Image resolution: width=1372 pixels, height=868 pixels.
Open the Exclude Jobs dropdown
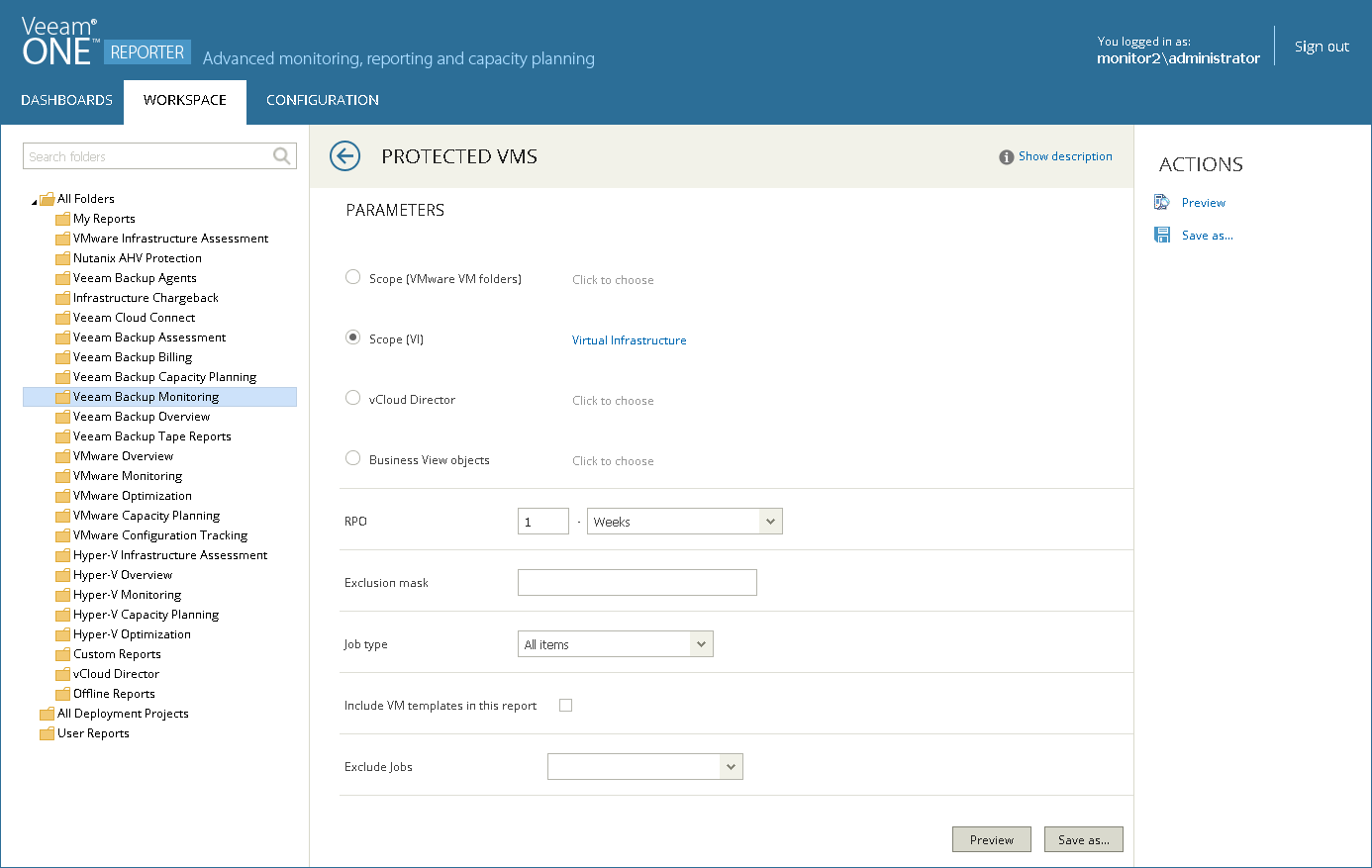(x=731, y=767)
